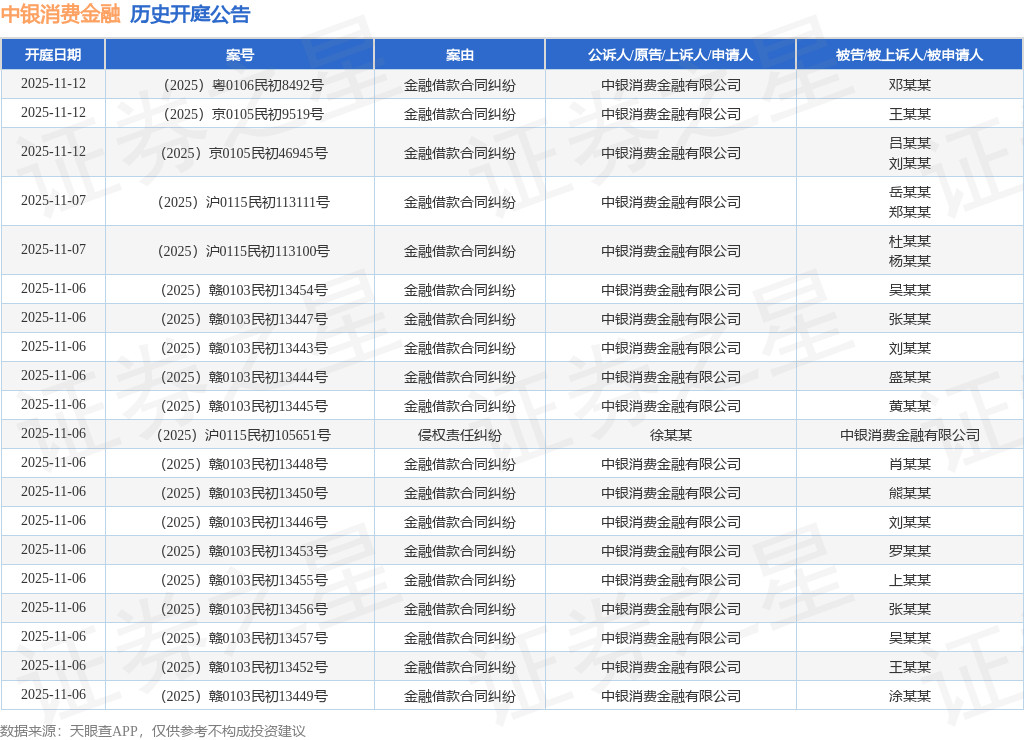
Task: Select case number (2025)赣0103民初13455号
Action: [244, 580]
